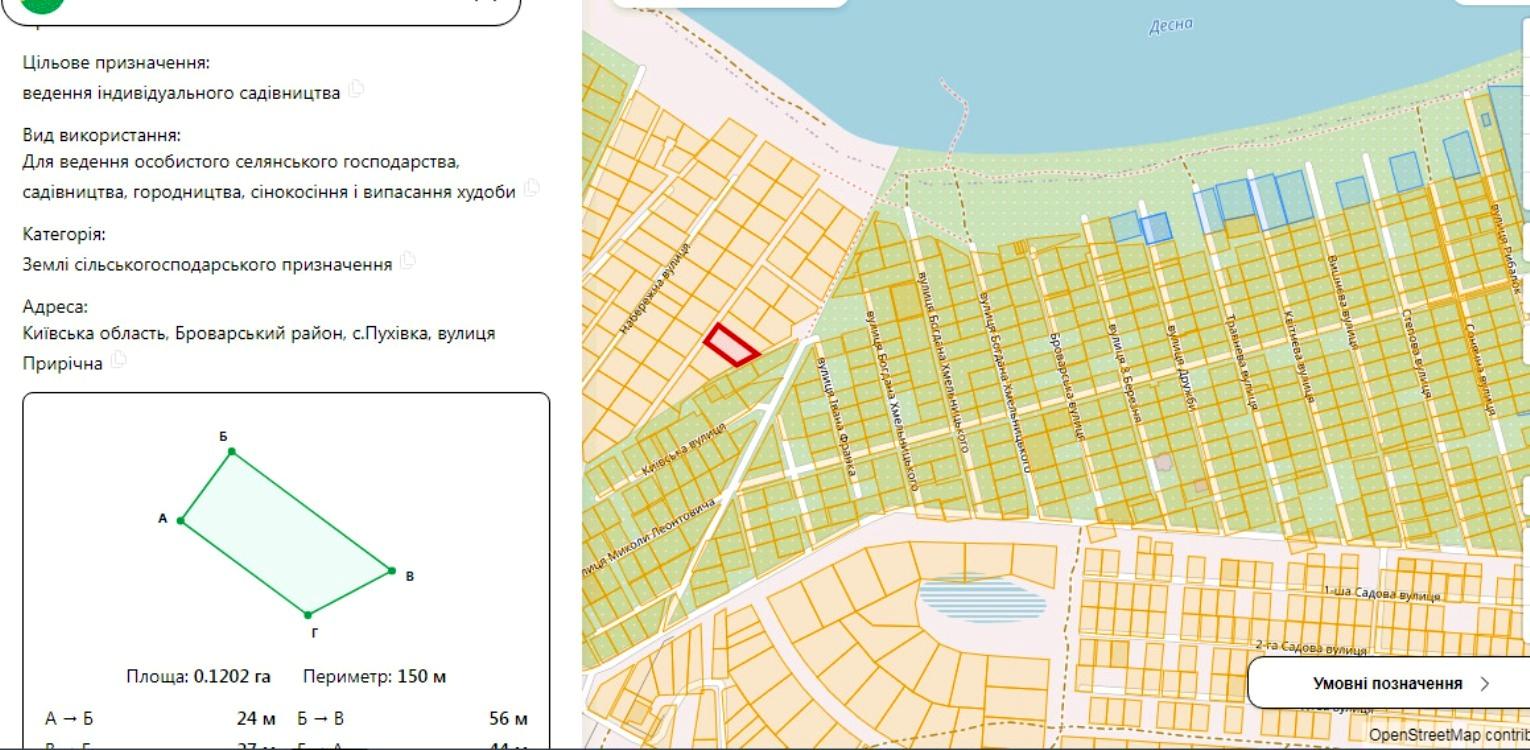Click the green parcel polygon in diagram

pyautogui.click(x=287, y=533)
